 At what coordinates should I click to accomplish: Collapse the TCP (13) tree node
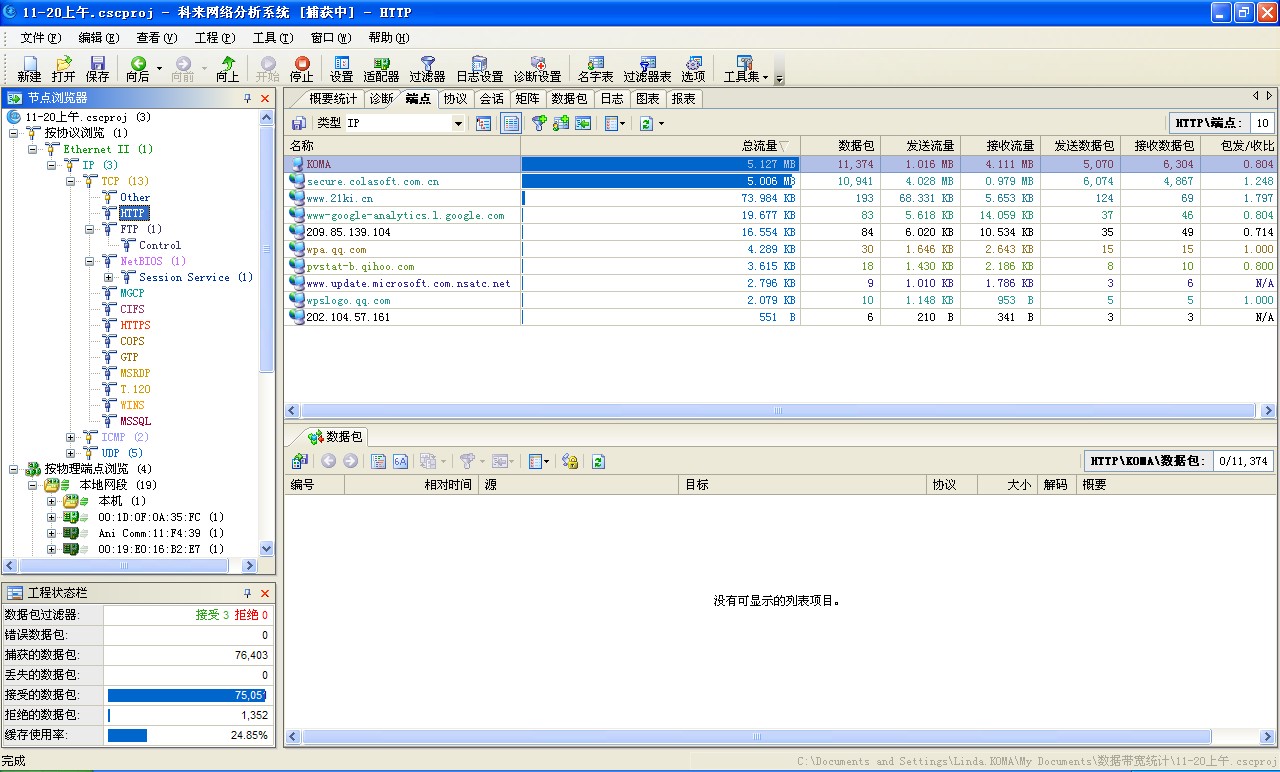[71, 181]
